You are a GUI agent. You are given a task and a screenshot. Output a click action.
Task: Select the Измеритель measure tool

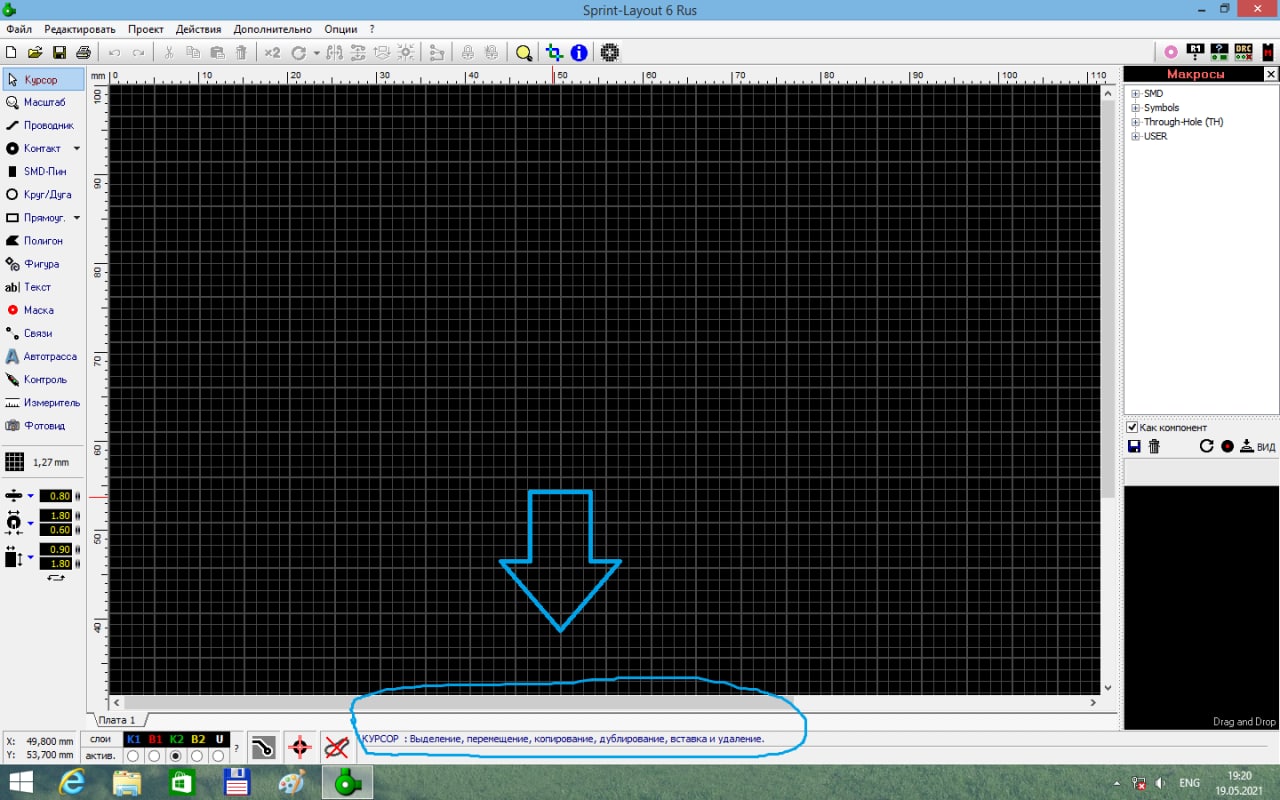coord(42,403)
